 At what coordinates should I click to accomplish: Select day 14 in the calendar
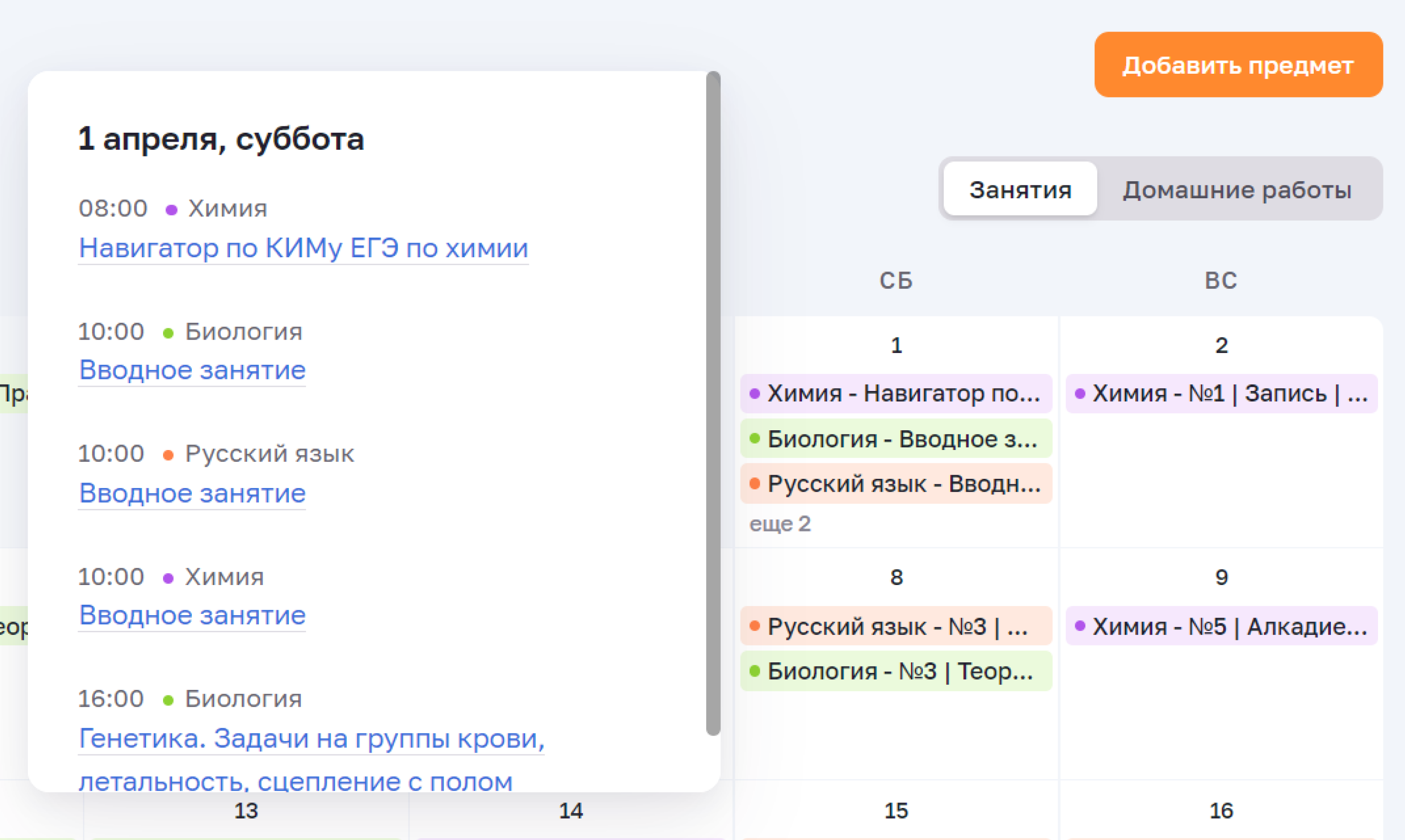tap(571, 811)
